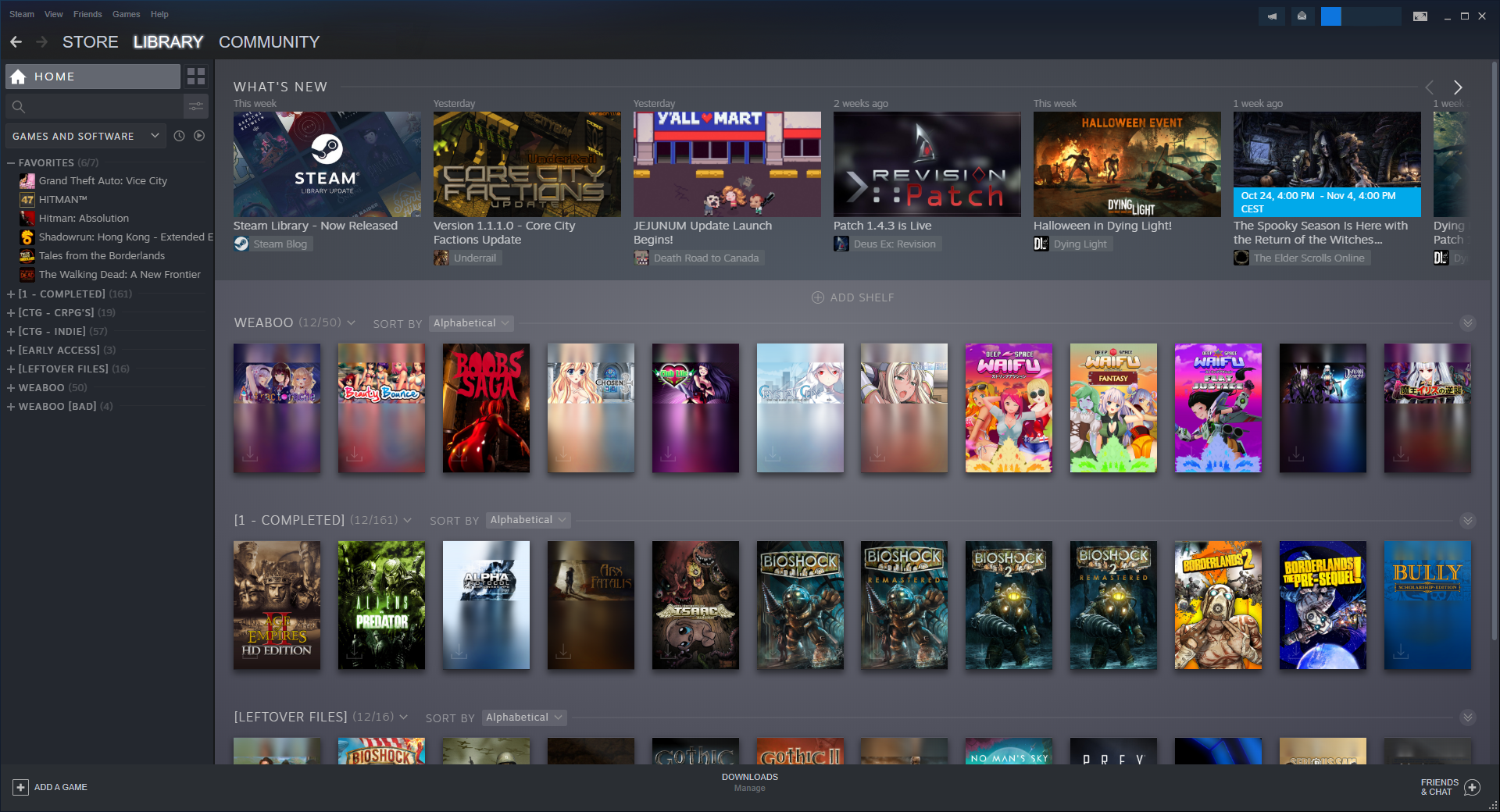Open Bully Scholarship Edition cover
Screen dimensions: 1500x812
tap(1427, 605)
